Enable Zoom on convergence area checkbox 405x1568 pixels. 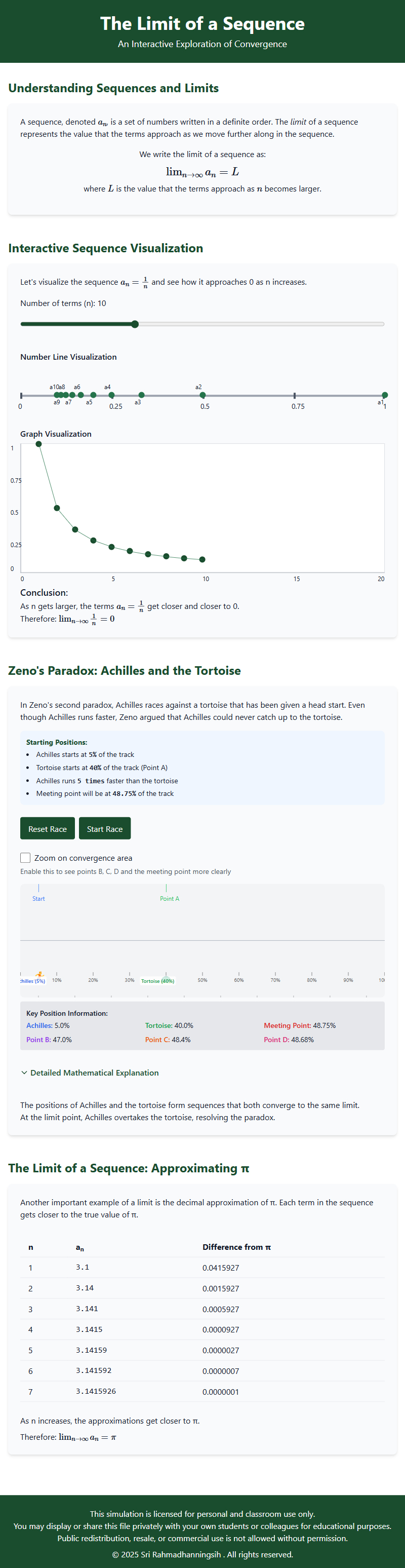25,858
